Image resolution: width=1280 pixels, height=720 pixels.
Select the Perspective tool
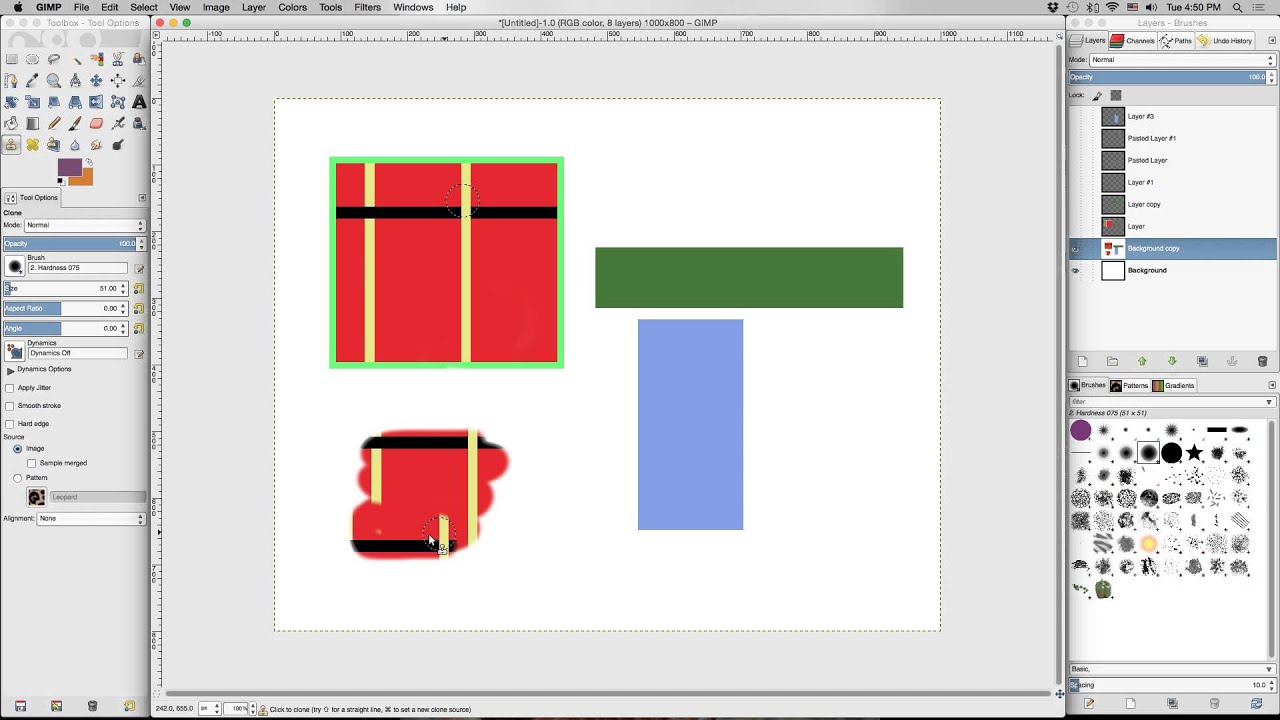click(75, 102)
